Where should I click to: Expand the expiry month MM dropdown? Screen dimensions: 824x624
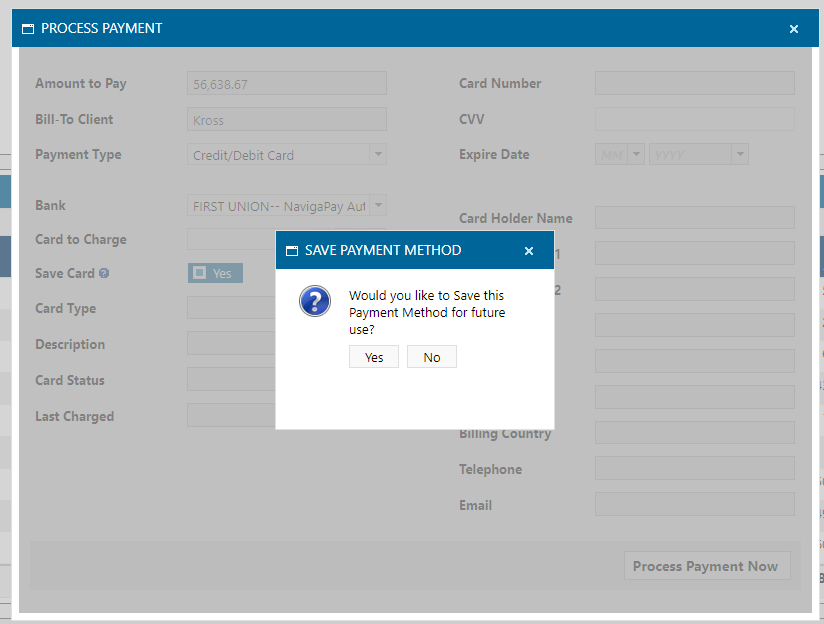(x=636, y=155)
